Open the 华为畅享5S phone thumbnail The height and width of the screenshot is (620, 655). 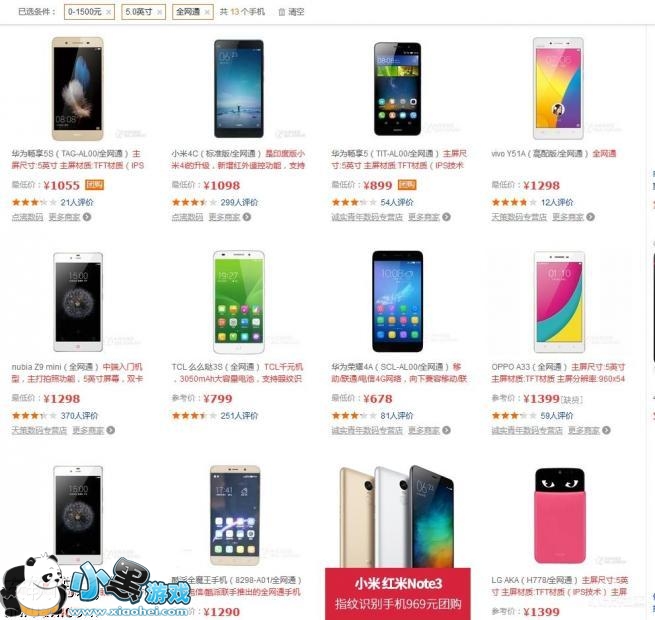click(x=78, y=89)
